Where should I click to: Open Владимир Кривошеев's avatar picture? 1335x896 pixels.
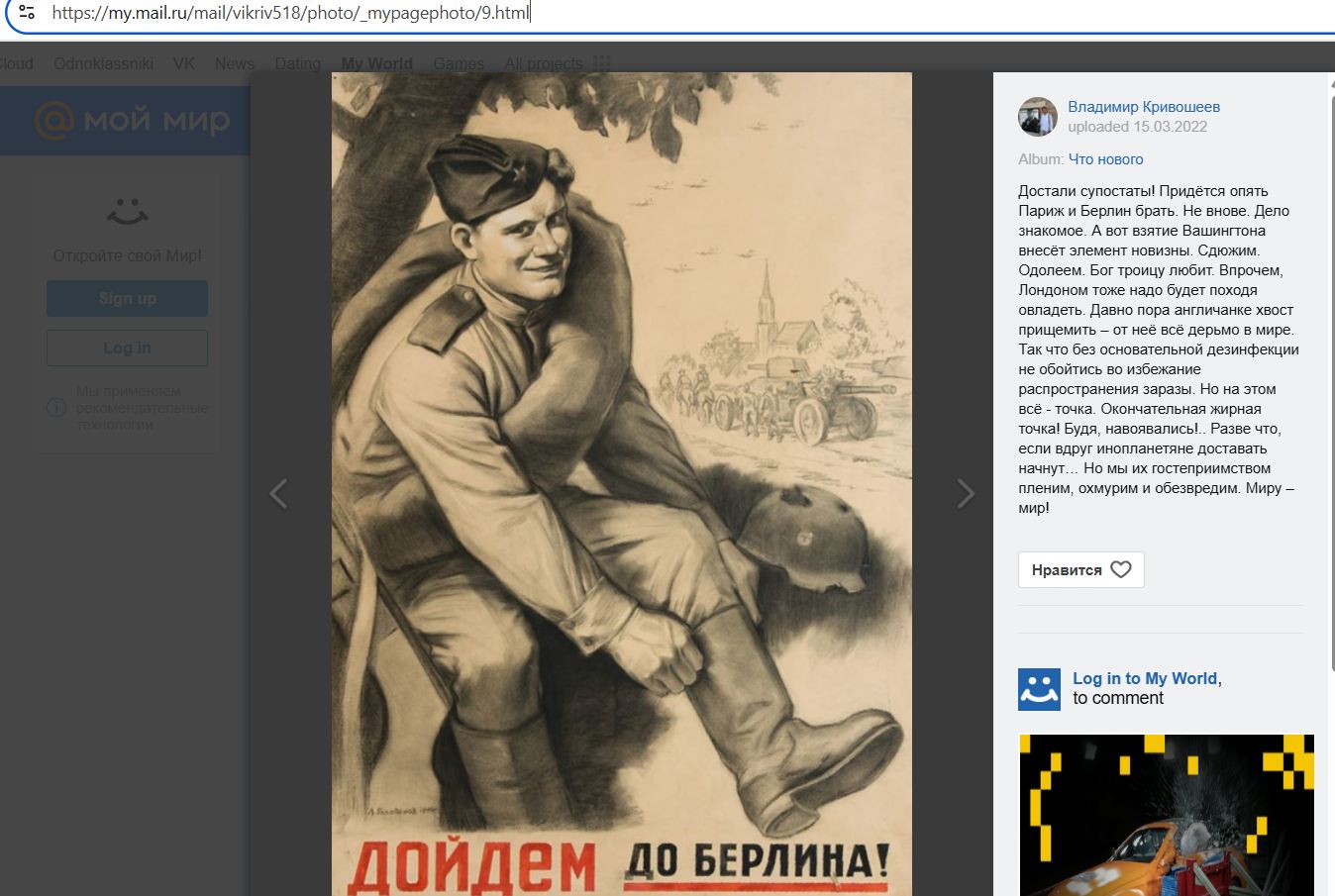[x=1038, y=117]
